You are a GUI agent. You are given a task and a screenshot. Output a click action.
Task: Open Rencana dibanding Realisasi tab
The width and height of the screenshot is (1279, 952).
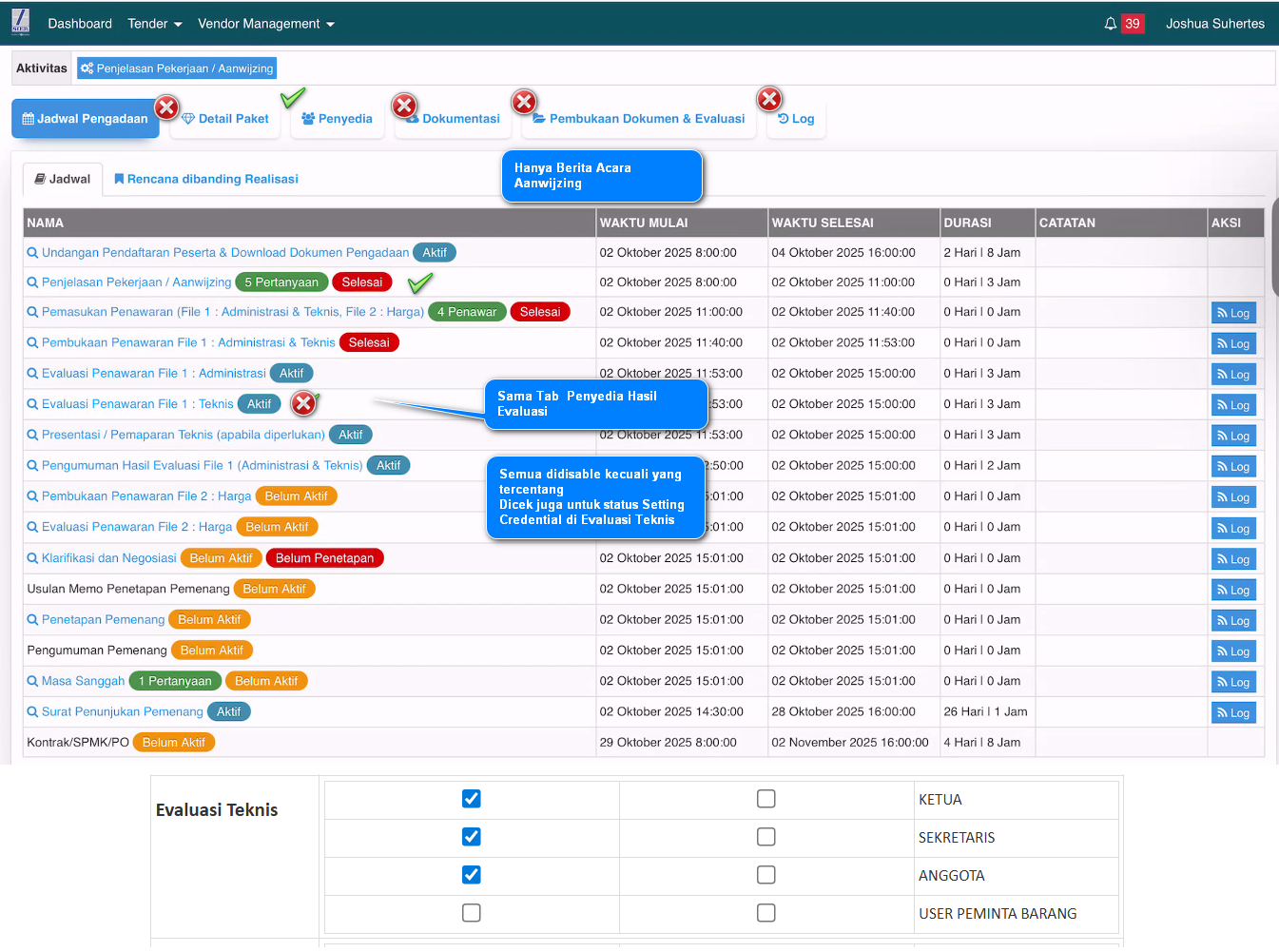[x=206, y=179]
